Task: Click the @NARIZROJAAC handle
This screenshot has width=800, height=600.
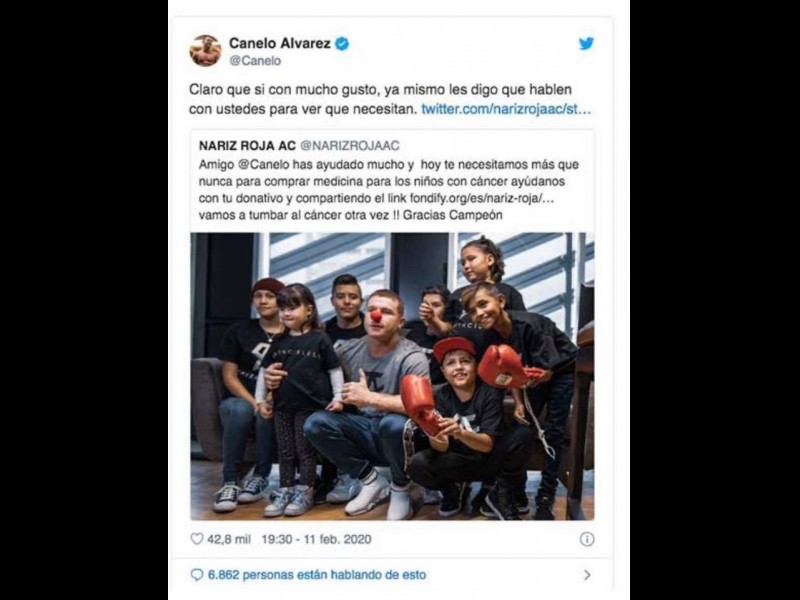Action: 350,145
